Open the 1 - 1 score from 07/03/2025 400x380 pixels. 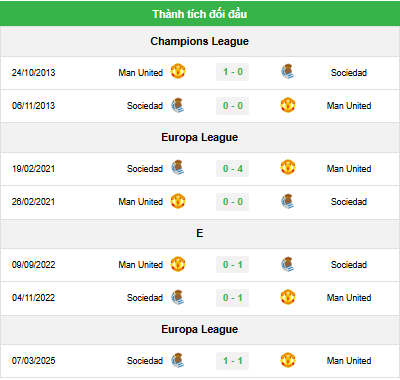233,361
